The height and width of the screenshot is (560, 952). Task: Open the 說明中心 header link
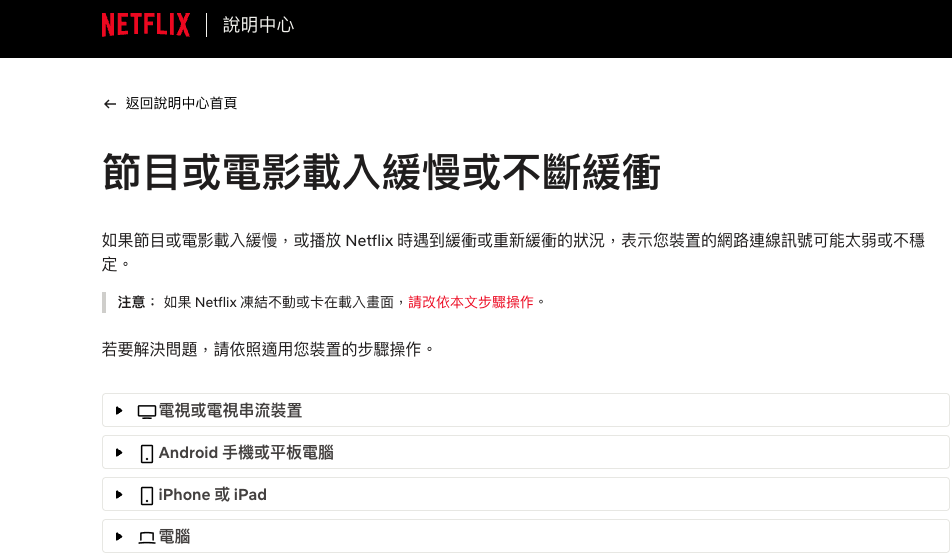pyautogui.click(x=259, y=25)
